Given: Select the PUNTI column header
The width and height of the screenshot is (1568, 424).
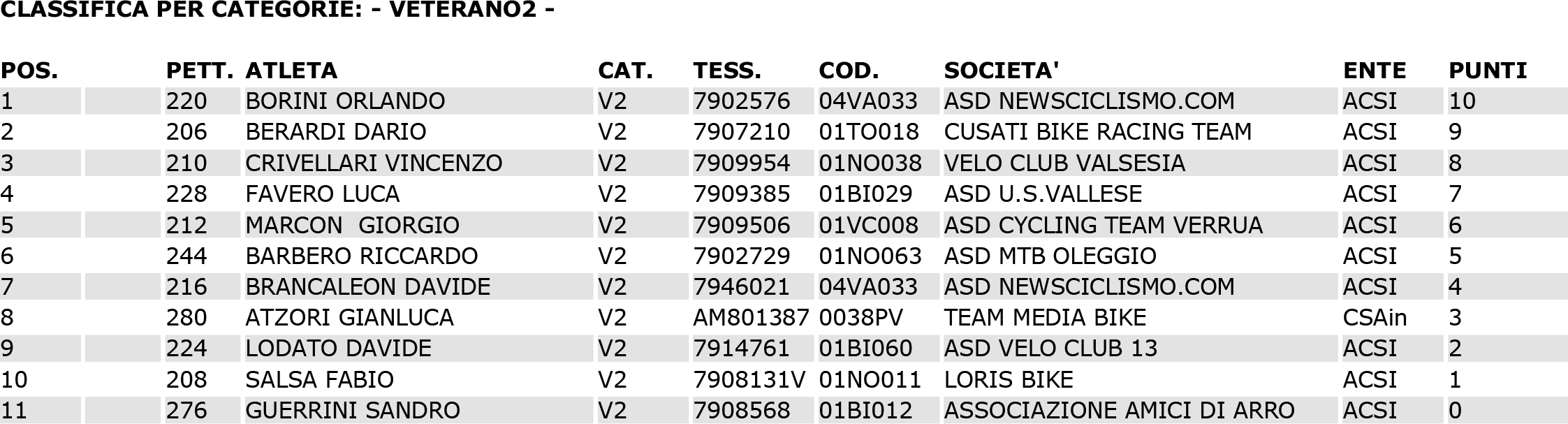Looking at the screenshot, I should point(1488,71).
